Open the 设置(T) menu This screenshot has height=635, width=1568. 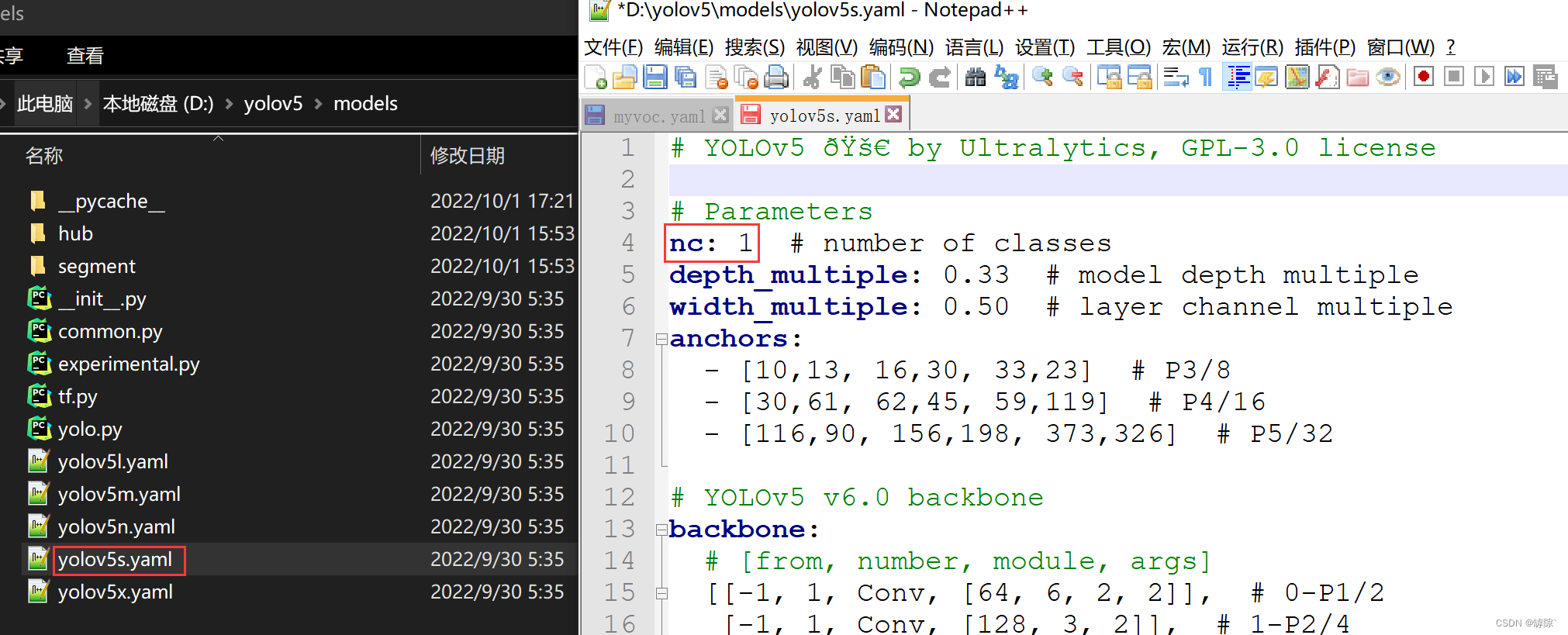[x=1045, y=47]
